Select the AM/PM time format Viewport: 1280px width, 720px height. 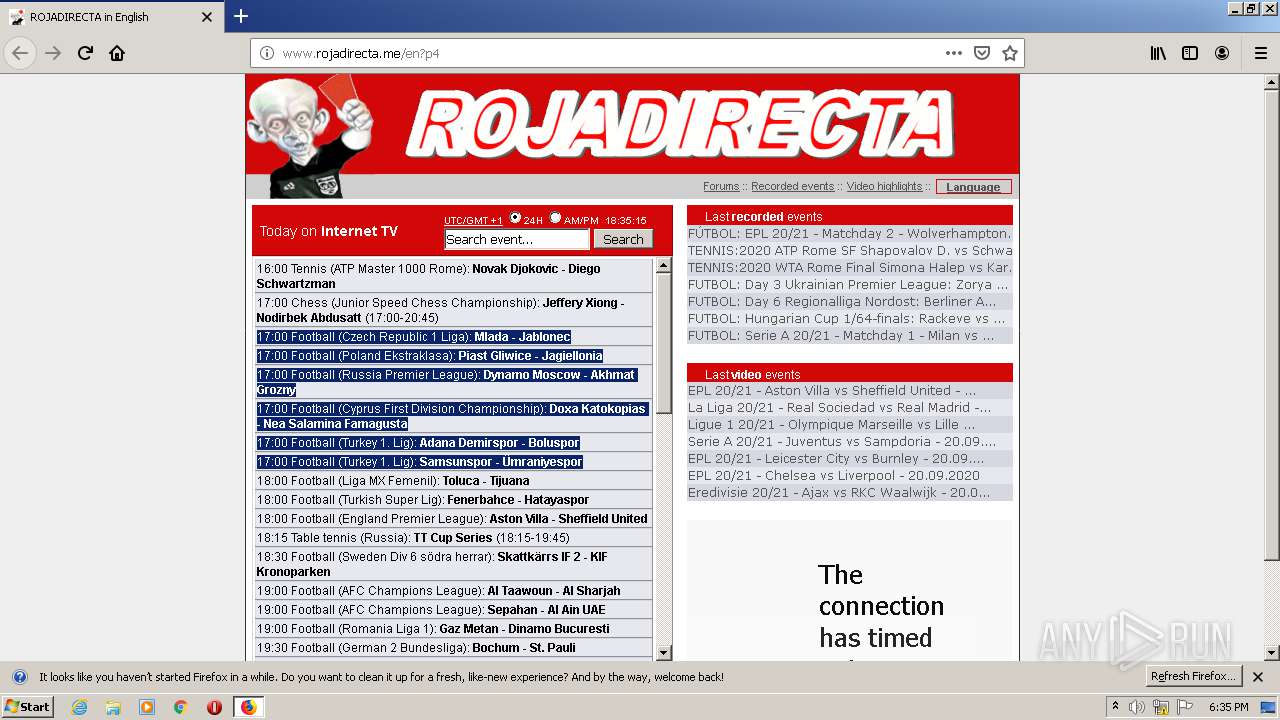click(x=555, y=218)
